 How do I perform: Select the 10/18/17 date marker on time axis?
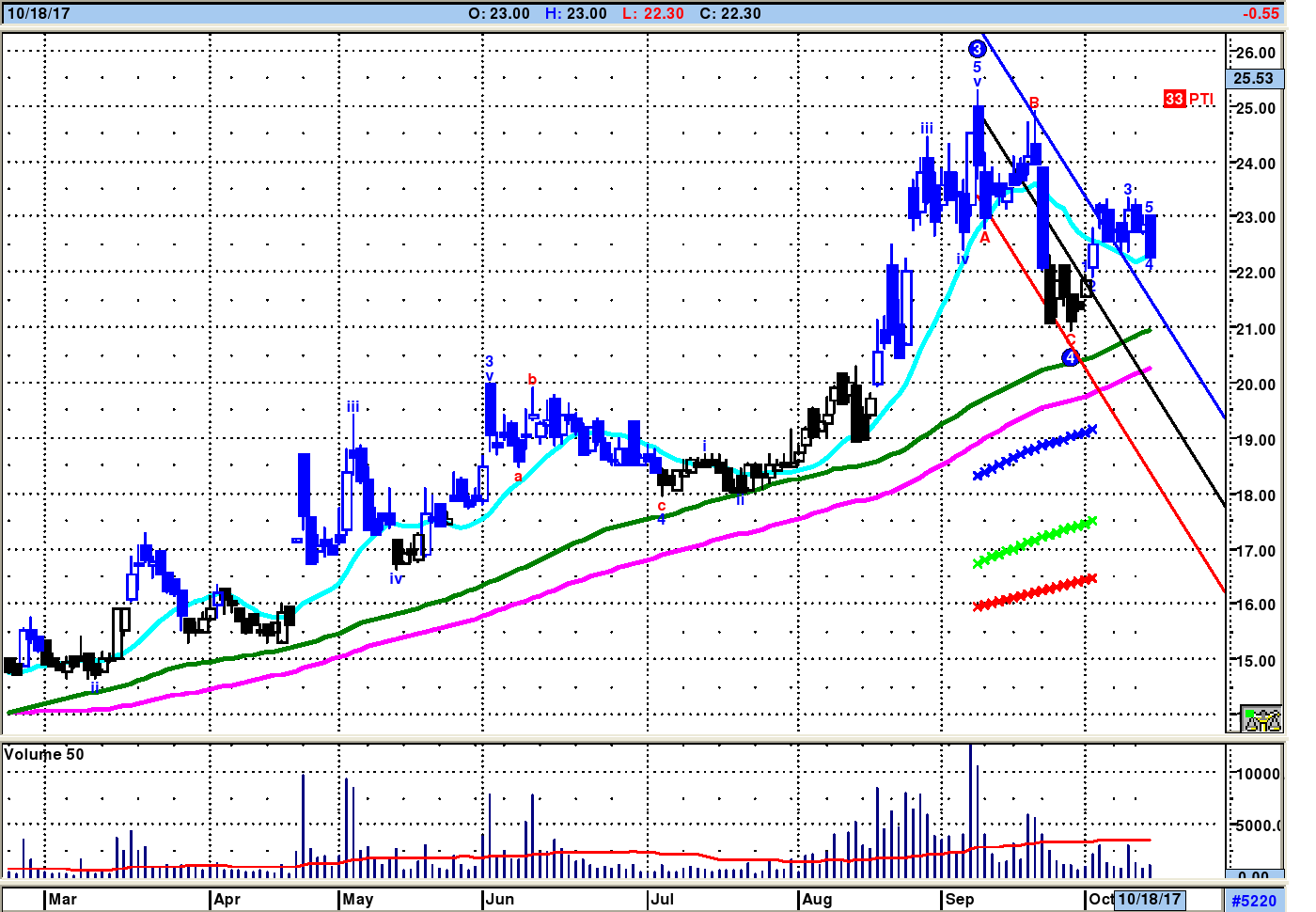coord(1149,899)
